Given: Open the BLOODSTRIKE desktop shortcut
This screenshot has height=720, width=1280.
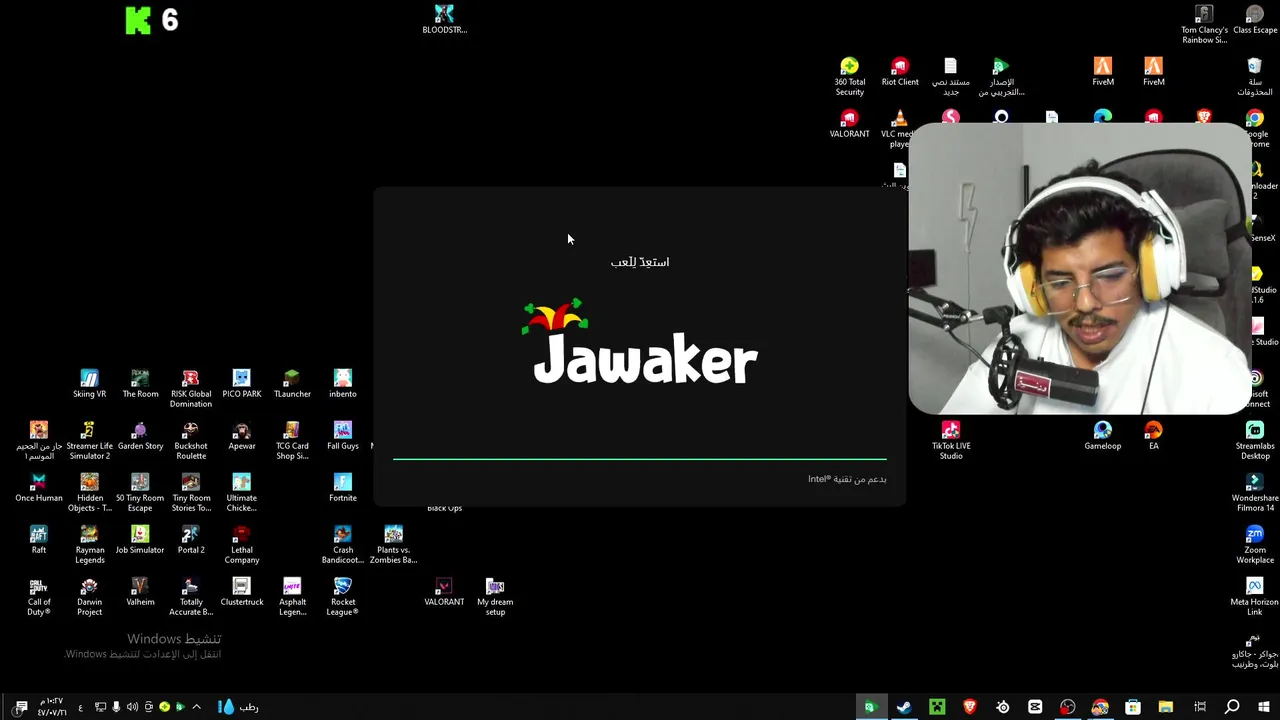Looking at the screenshot, I should click(444, 19).
